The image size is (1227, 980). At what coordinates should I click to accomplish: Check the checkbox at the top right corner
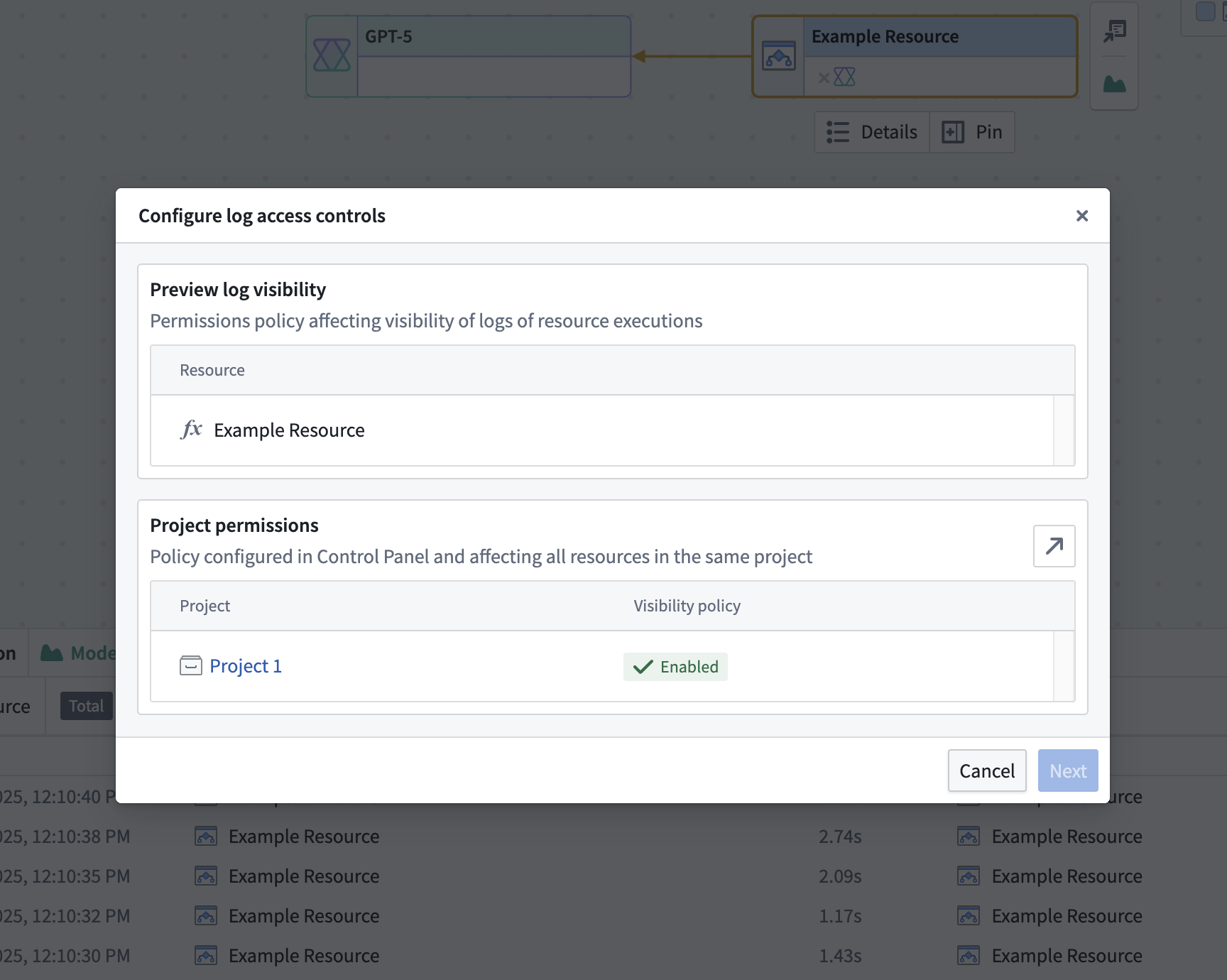pos(1205,11)
